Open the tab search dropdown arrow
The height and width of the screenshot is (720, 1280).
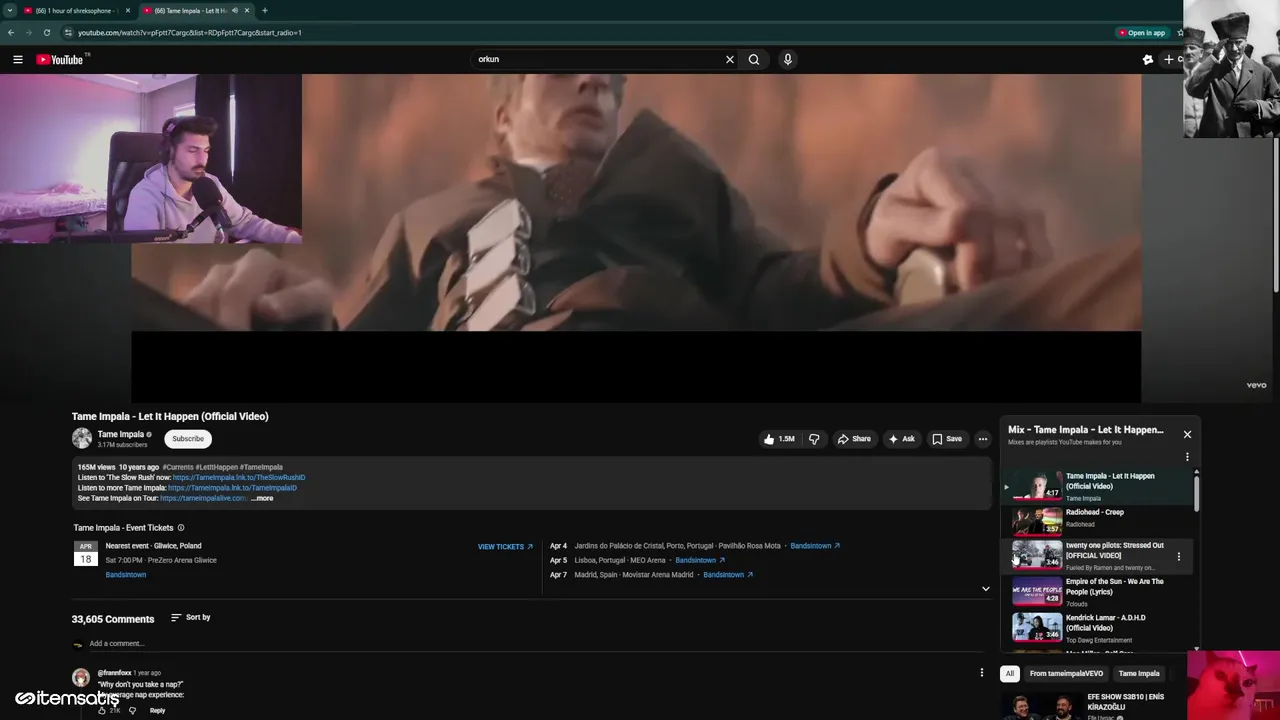10,10
